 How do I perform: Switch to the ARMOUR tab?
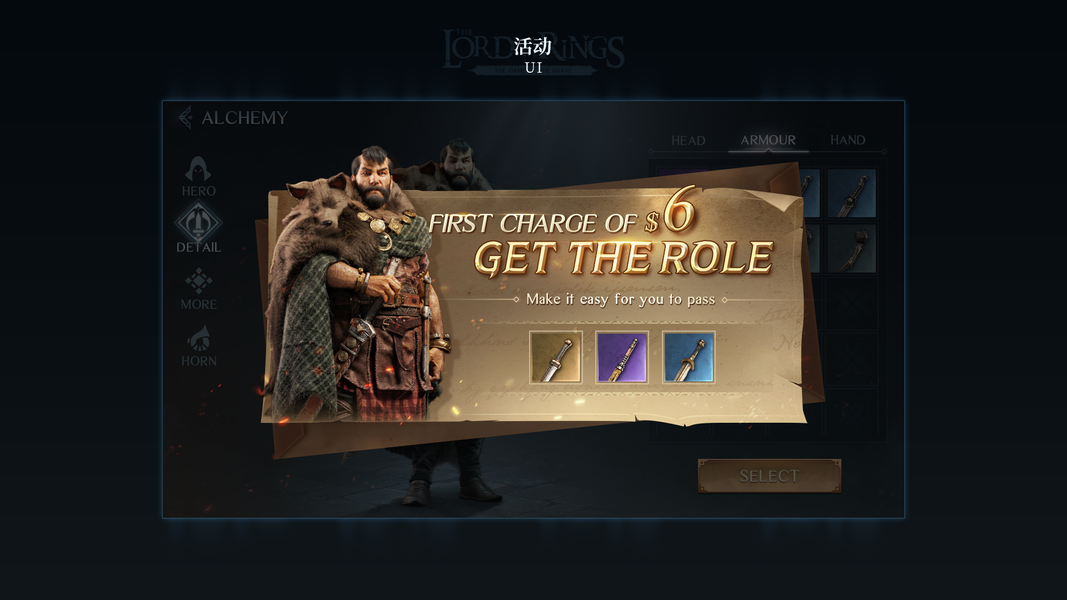coord(768,140)
